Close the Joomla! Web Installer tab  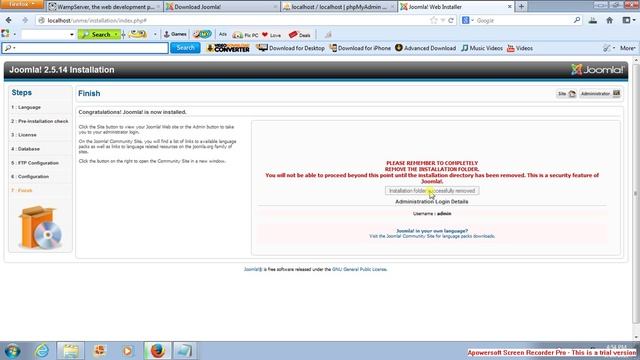coord(510,7)
